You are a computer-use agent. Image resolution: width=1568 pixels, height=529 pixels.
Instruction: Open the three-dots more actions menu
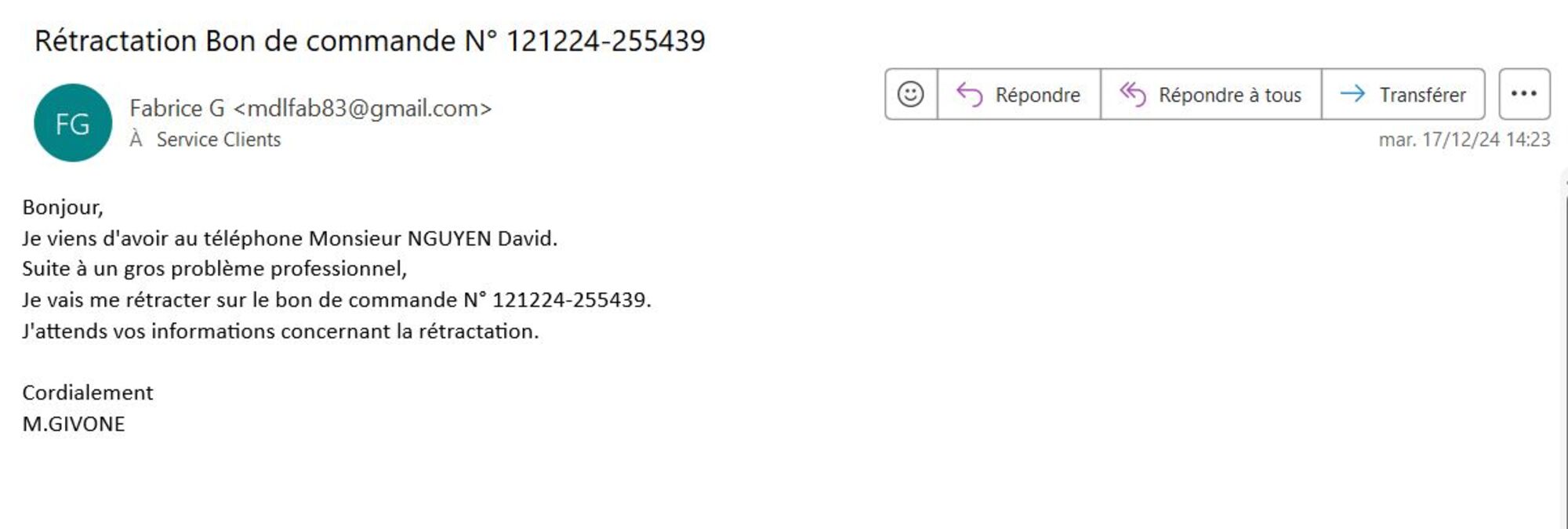tap(1523, 94)
